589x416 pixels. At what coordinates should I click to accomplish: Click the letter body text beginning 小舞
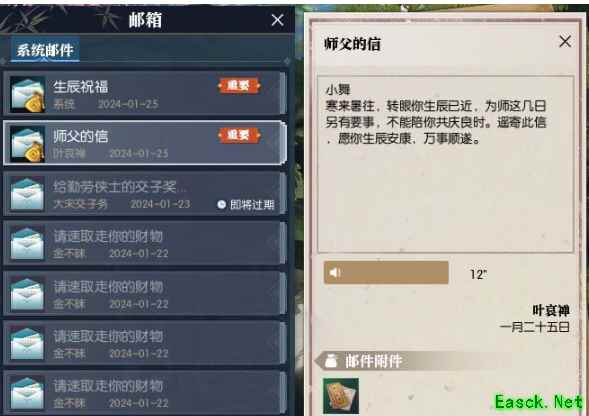coord(436,115)
